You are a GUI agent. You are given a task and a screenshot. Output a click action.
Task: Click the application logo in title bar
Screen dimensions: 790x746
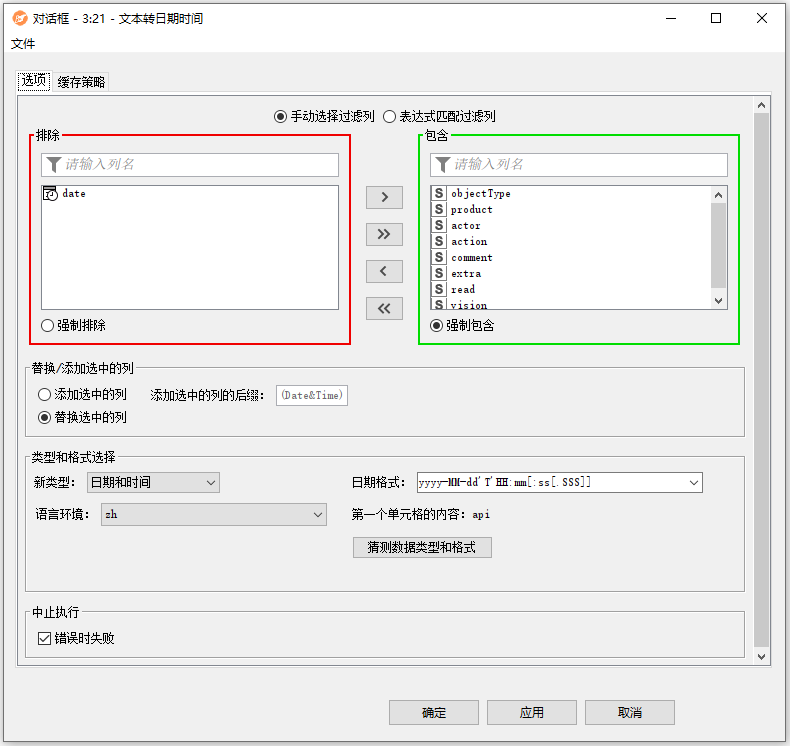tap(20, 19)
